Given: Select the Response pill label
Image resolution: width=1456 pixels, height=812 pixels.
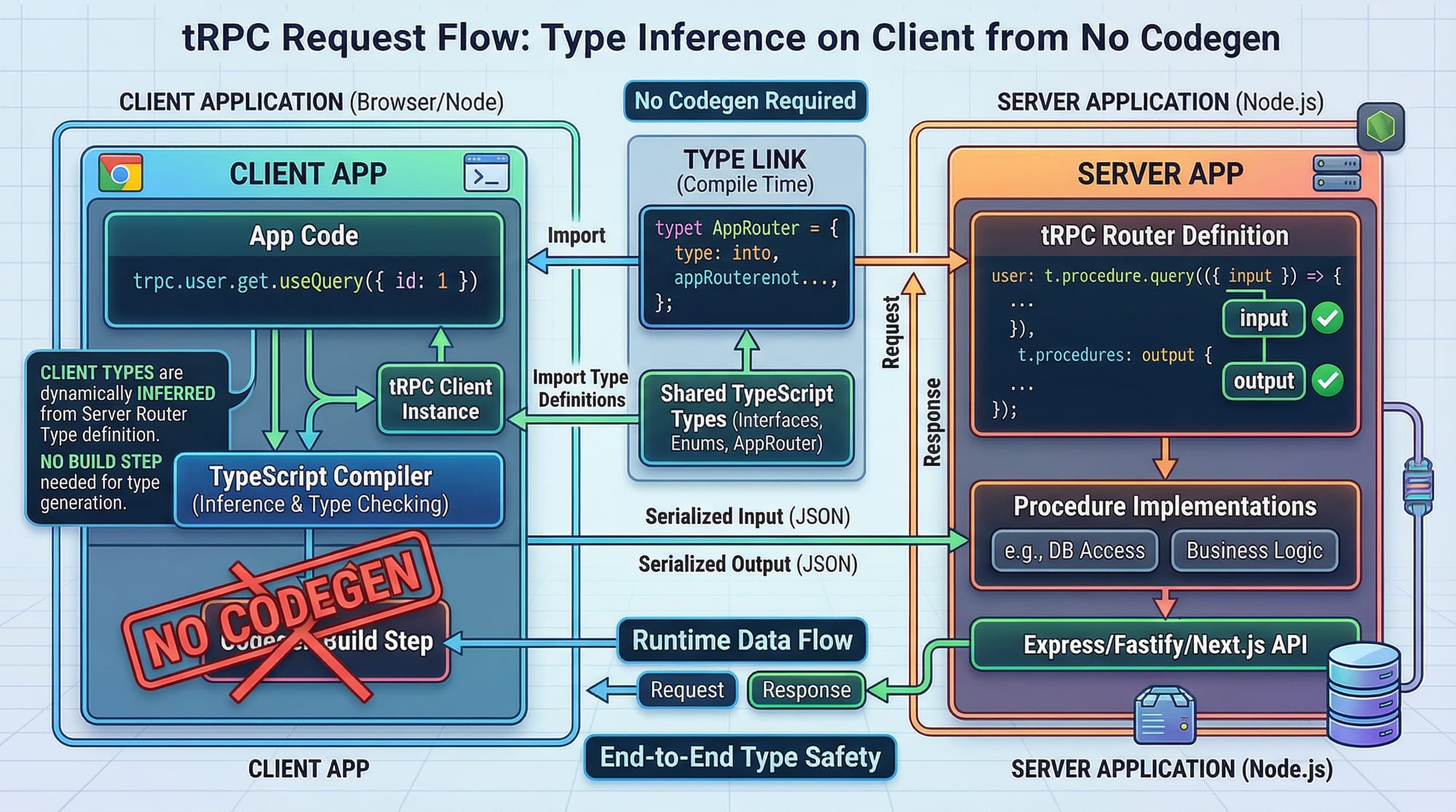Looking at the screenshot, I should click(x=806, y=690).
